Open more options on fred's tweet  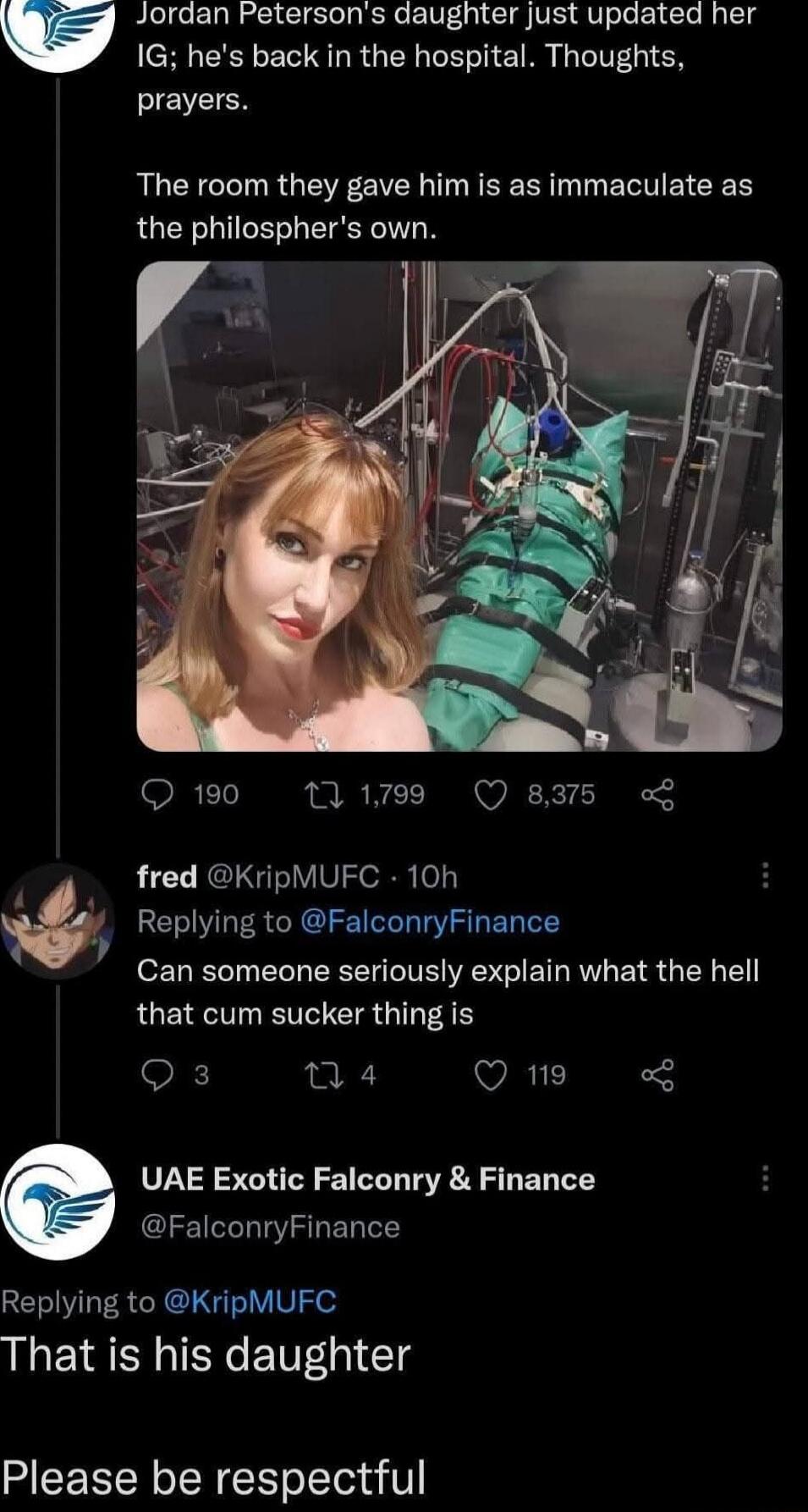tap(765, 875)
